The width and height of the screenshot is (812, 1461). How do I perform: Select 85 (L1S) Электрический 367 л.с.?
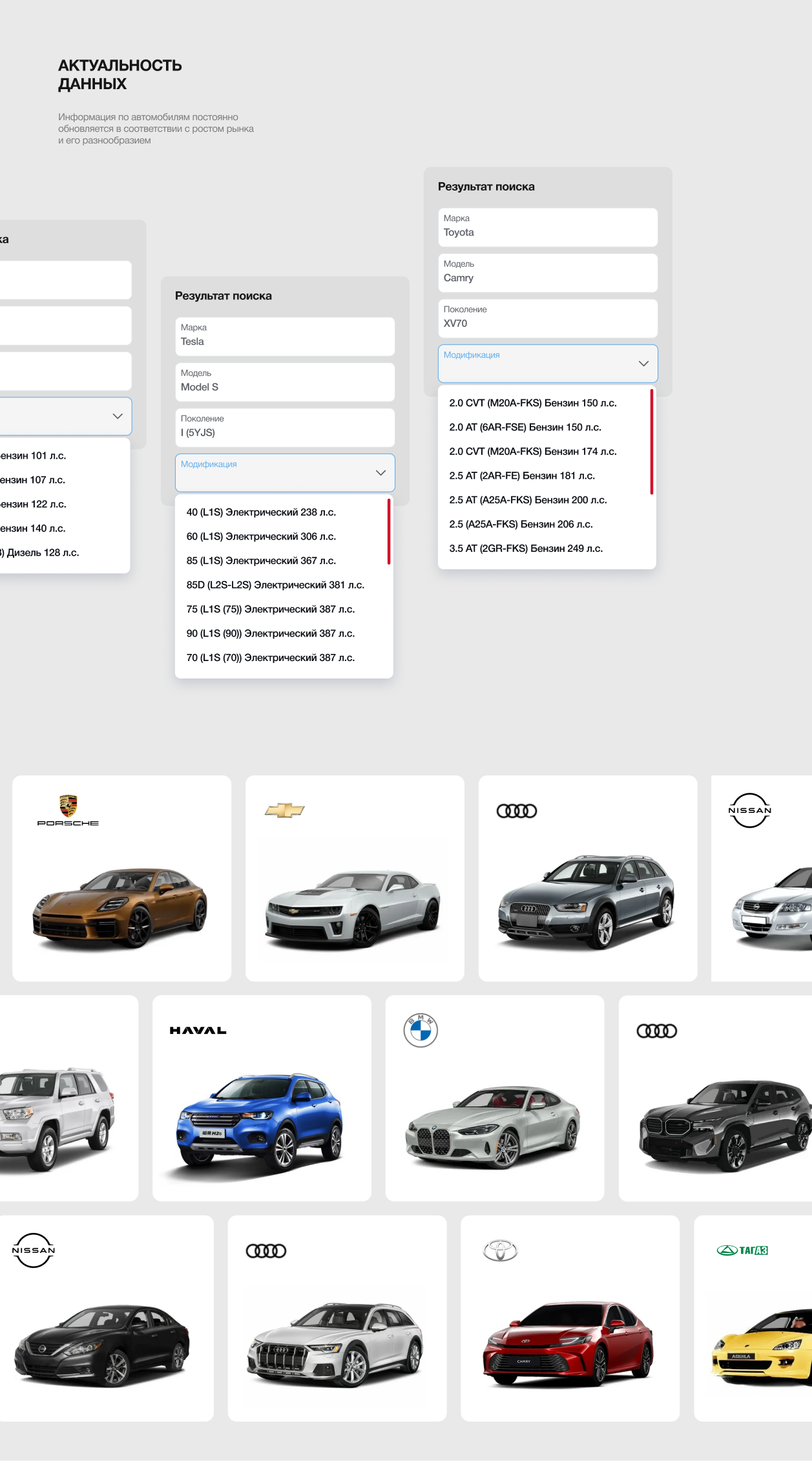pyautogui.click(x=261, y=561)
